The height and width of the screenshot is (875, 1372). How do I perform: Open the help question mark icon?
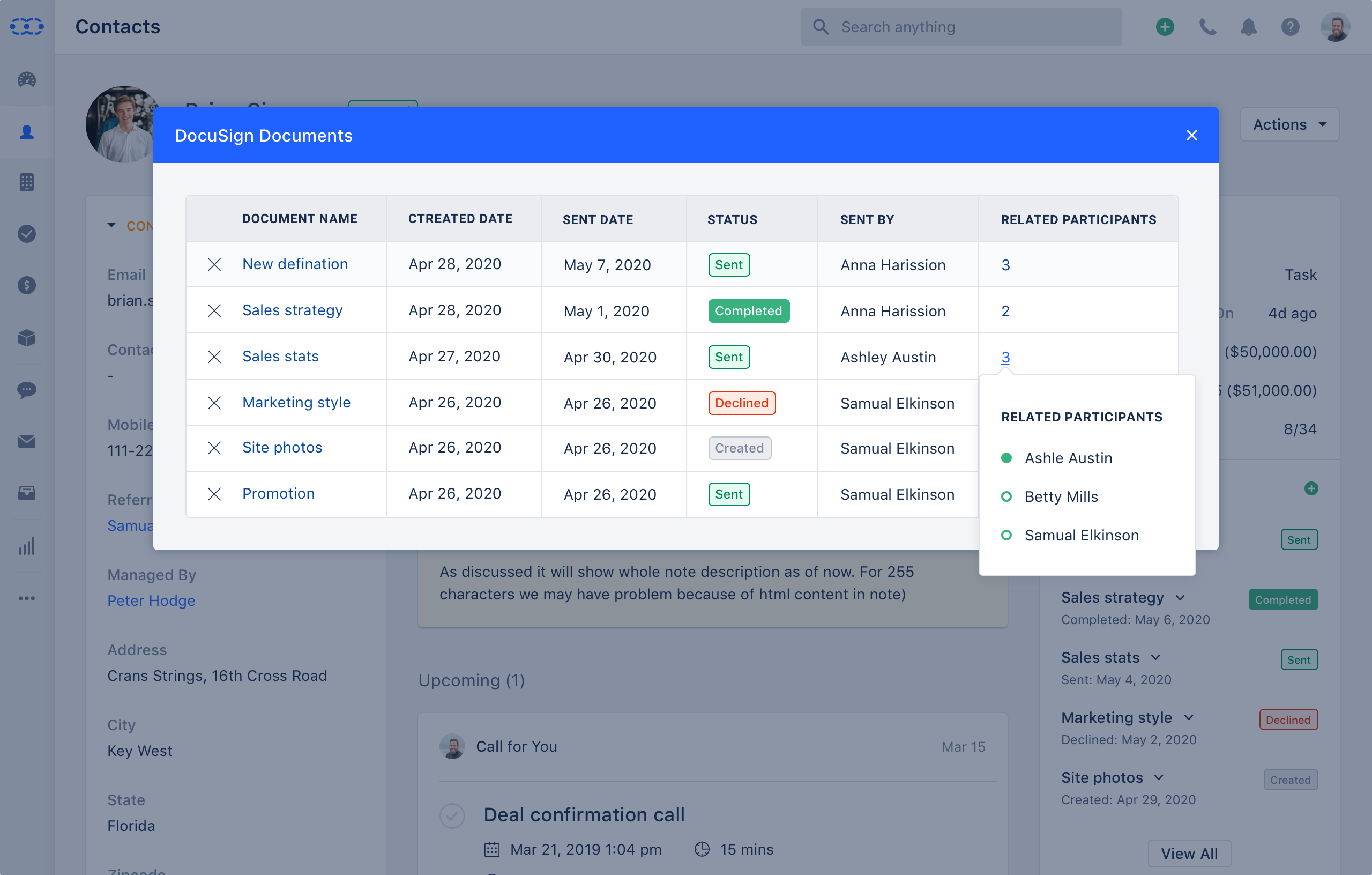pos(1290,27)
